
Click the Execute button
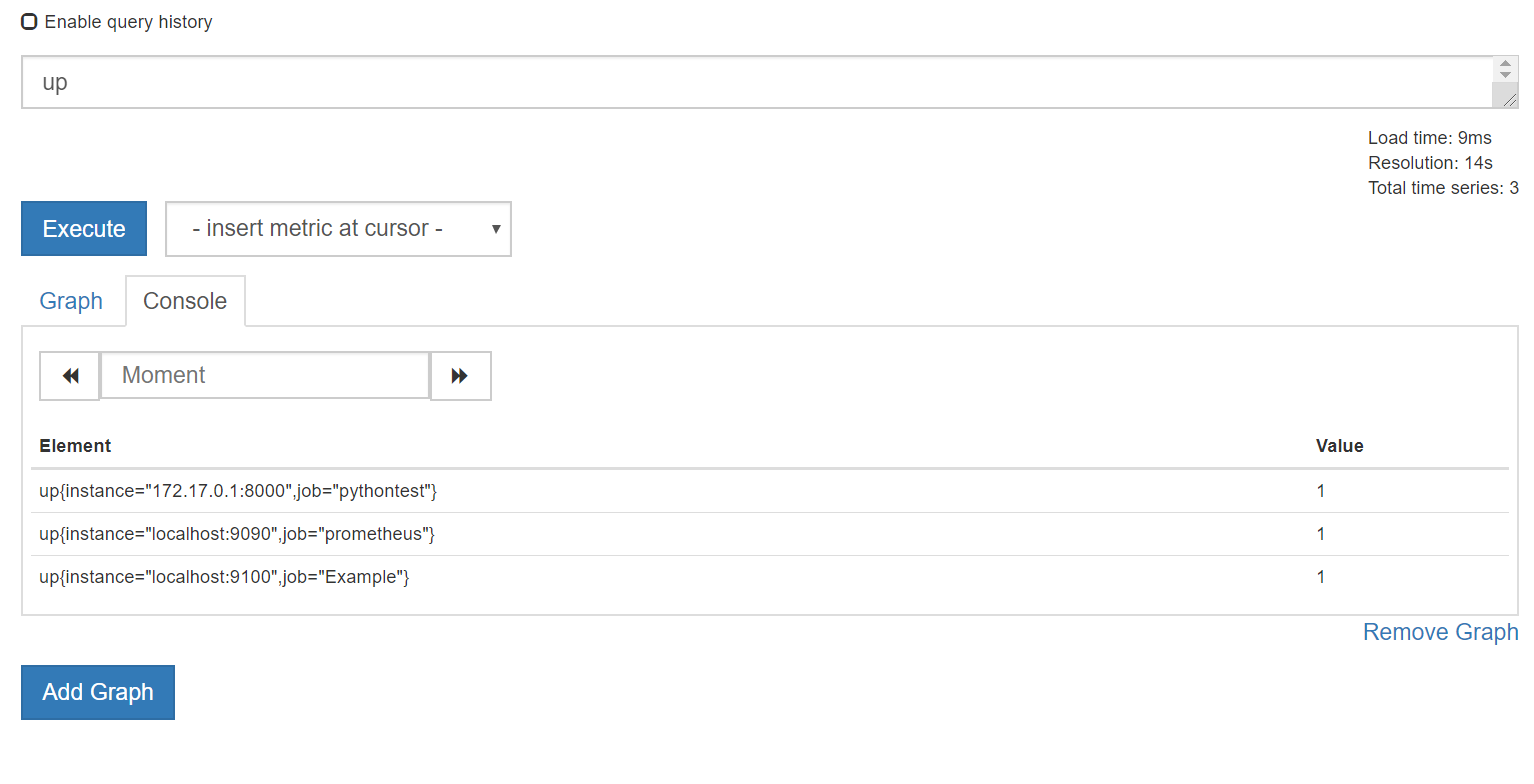point(83,228)
